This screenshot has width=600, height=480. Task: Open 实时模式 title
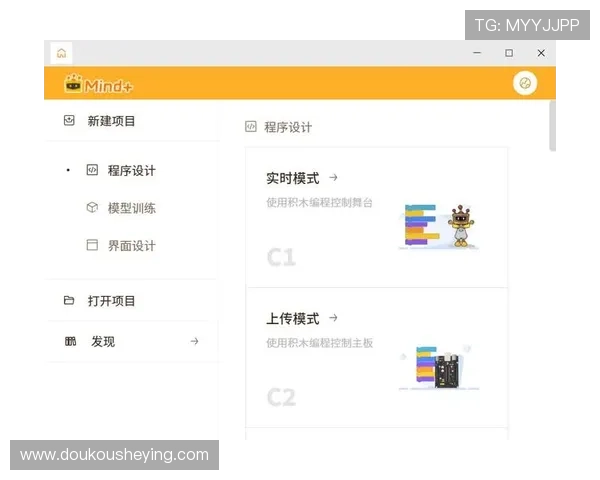point(293,178)
